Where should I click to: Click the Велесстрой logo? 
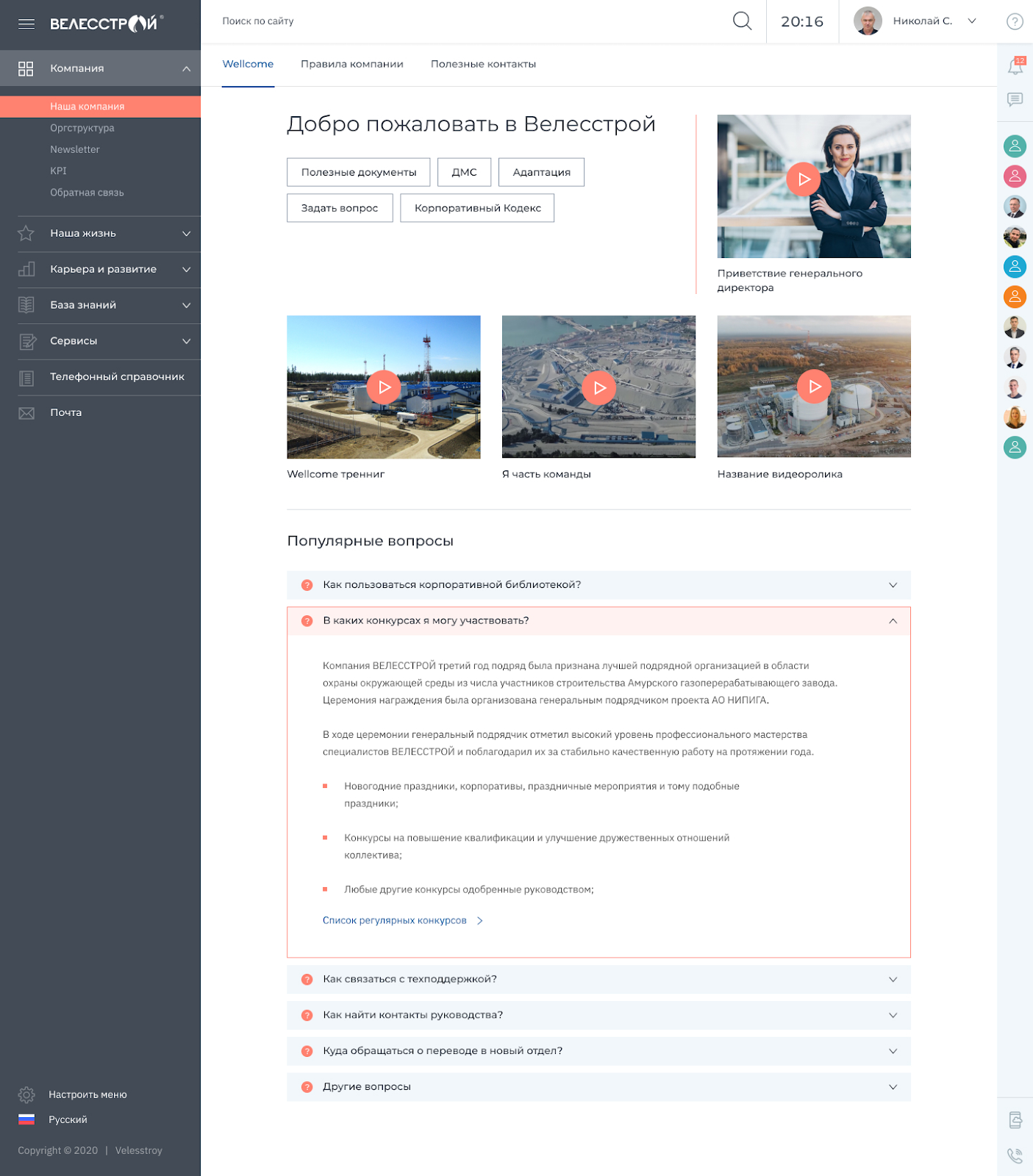click(x=107, y=24)
